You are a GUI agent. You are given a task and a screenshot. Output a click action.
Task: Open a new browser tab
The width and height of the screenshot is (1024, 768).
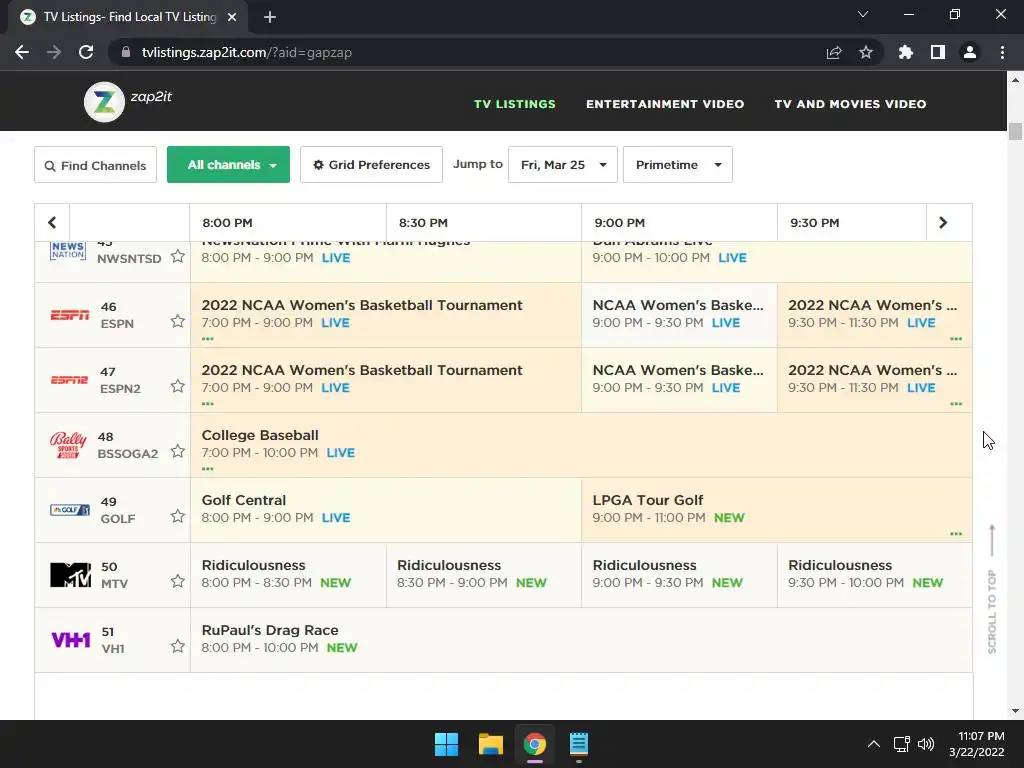[270, 17]
